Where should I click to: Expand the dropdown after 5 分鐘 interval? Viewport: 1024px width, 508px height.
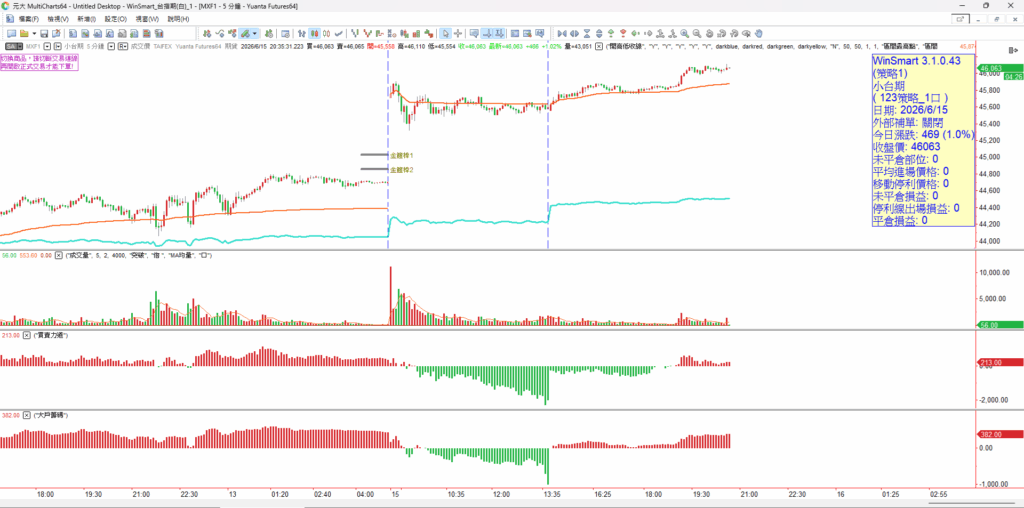[112, 46]
